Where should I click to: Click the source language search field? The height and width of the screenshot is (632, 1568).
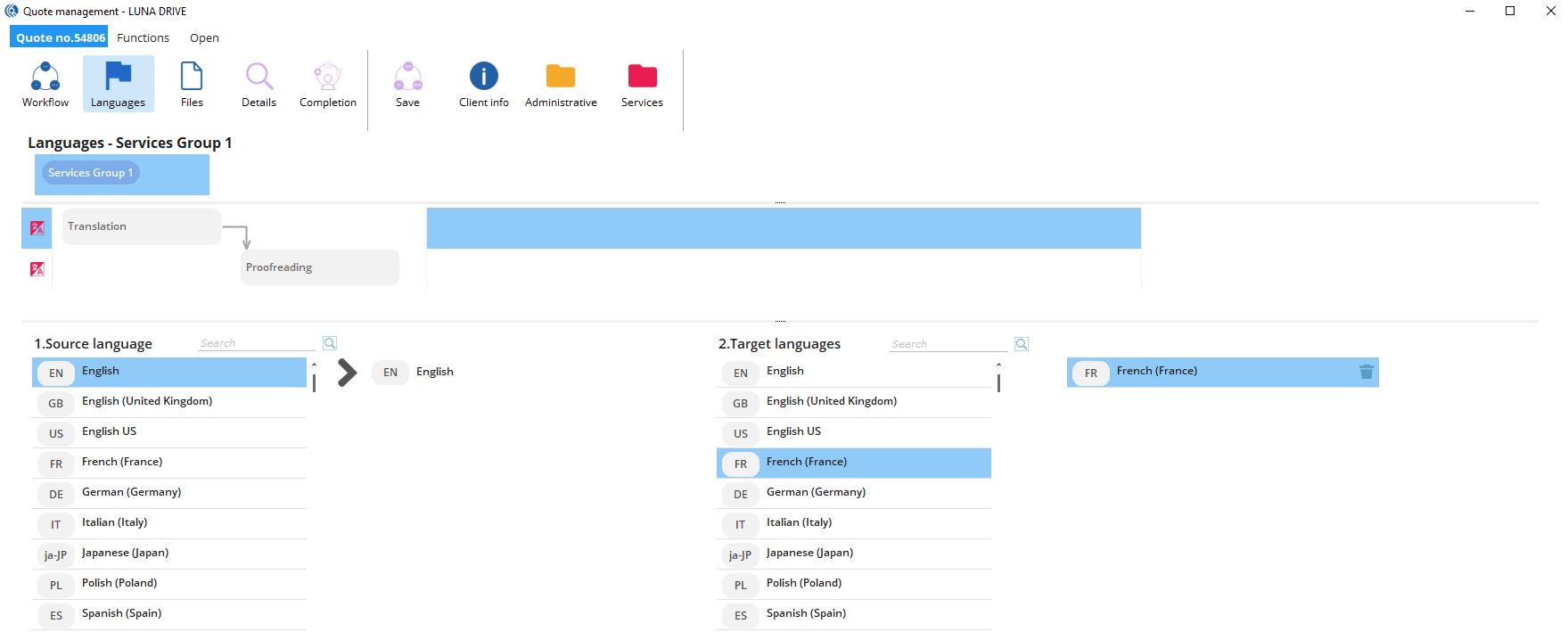pos(256,343)
